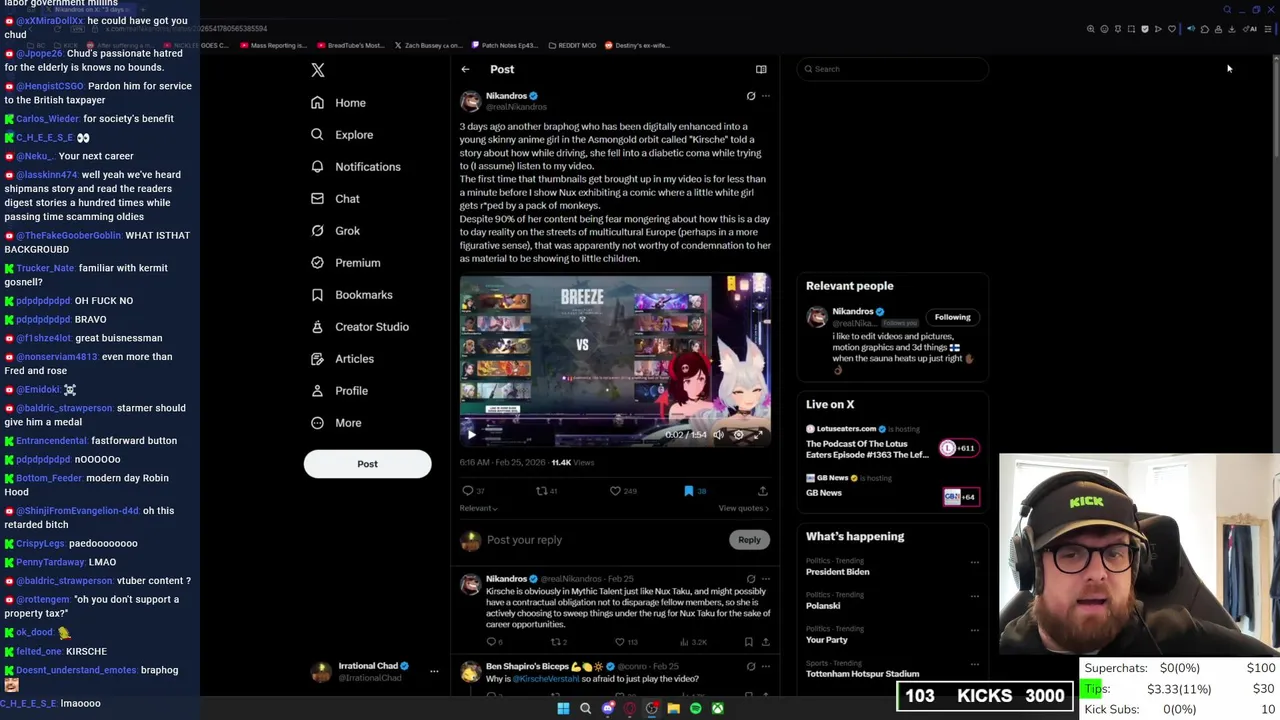Click the Reply button
The width and height of the screenshot is (1280, 720).
pyautogui.click(x=749, y=540)
